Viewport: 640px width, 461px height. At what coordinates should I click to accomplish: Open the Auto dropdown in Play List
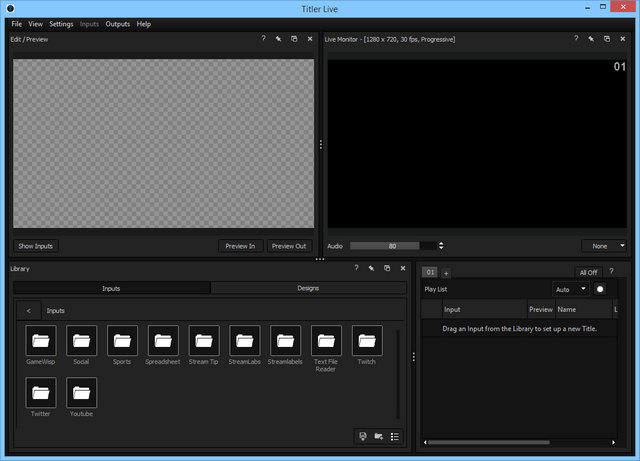[571, 289]
